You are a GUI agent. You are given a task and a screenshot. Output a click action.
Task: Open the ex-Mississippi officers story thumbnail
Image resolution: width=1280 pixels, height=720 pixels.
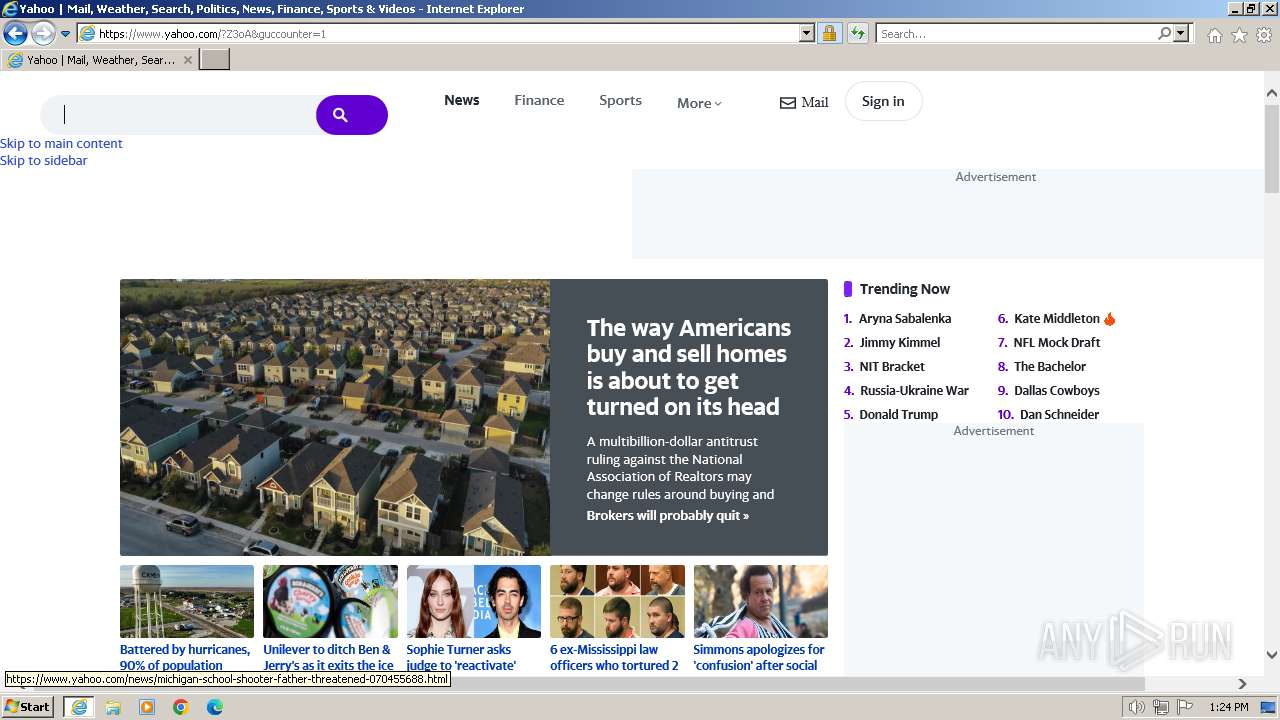click(x=617, y=601)
